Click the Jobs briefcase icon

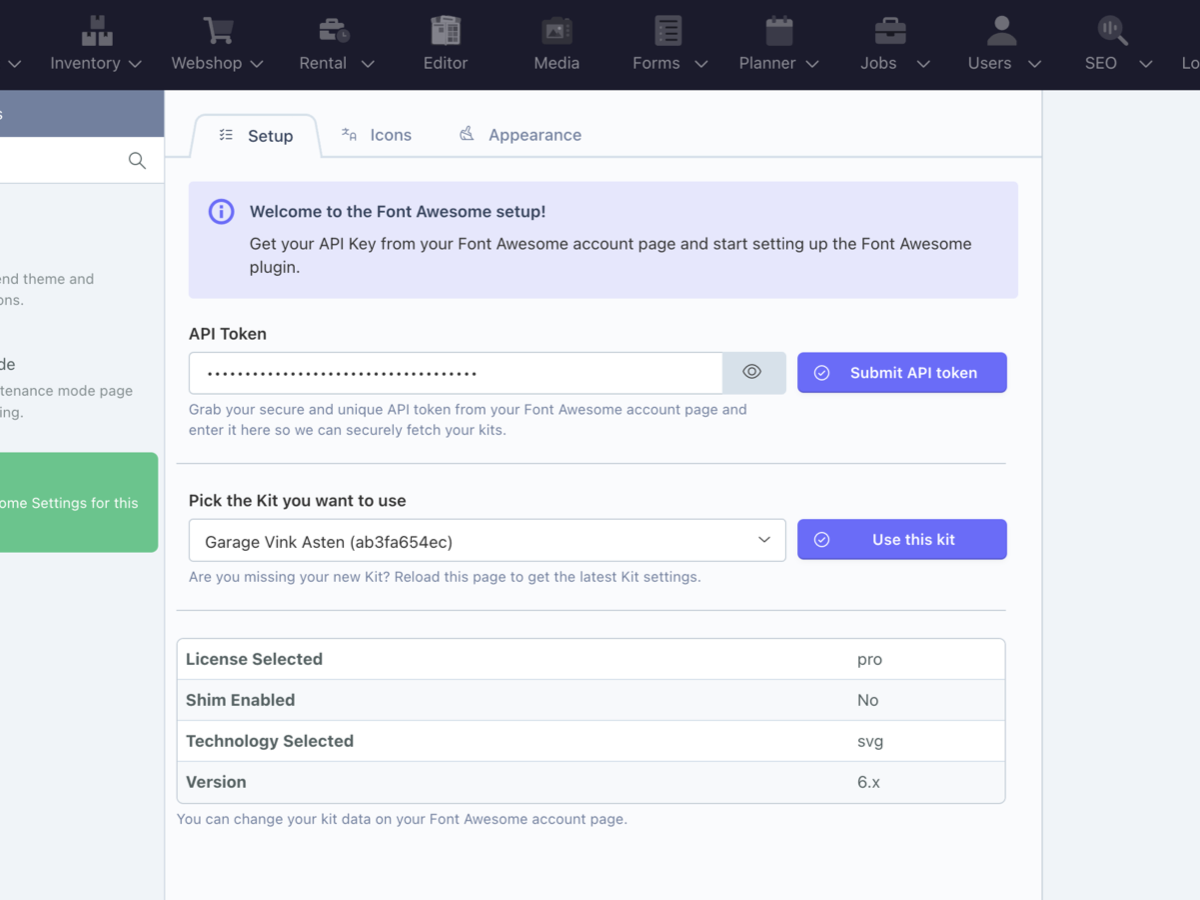890,30
